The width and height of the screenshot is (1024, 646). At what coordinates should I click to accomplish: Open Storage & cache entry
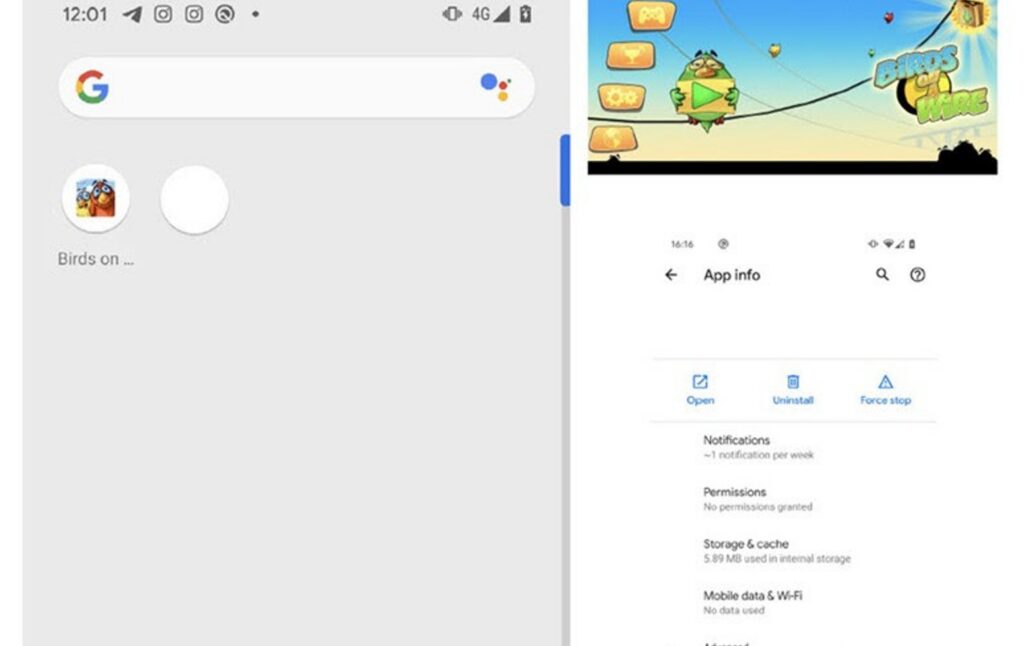click(x=794, y=551)
